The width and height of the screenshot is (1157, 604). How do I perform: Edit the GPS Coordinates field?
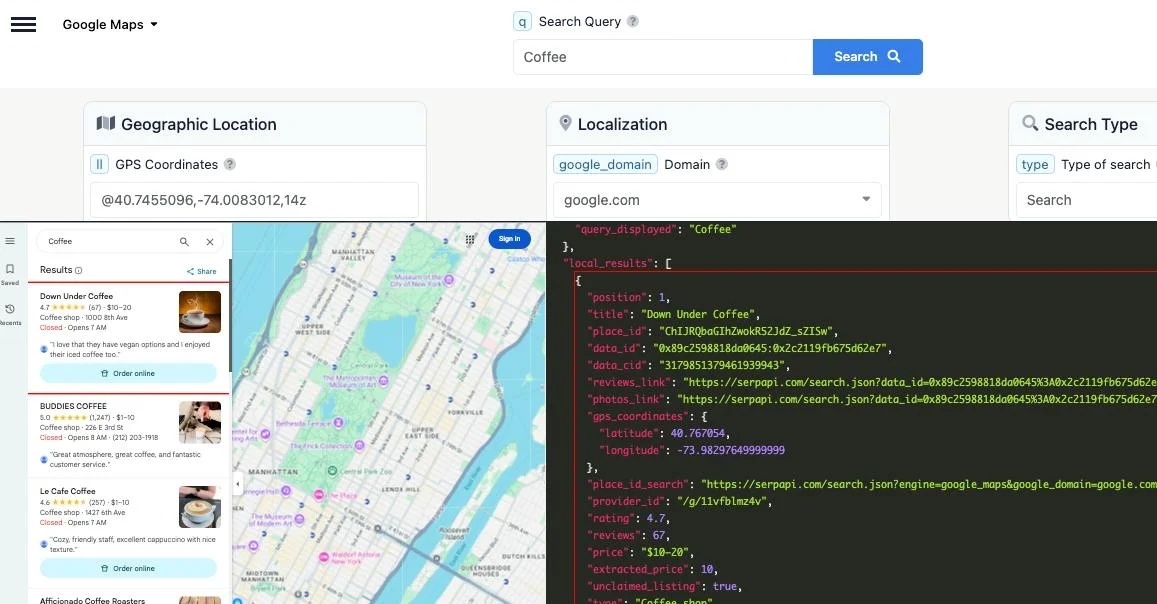point(255,200)
